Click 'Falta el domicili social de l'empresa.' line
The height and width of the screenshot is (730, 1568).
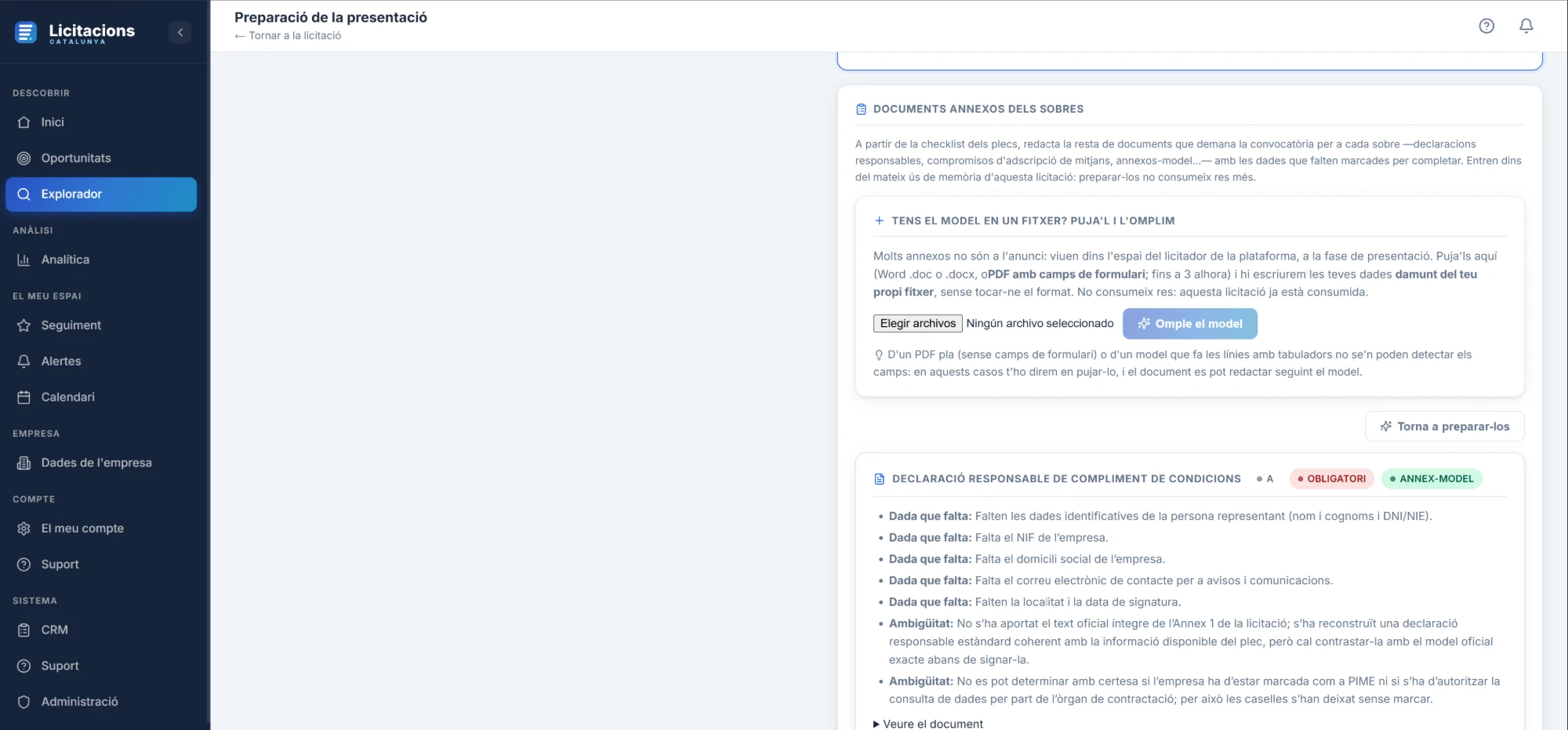pos(1070,559)
